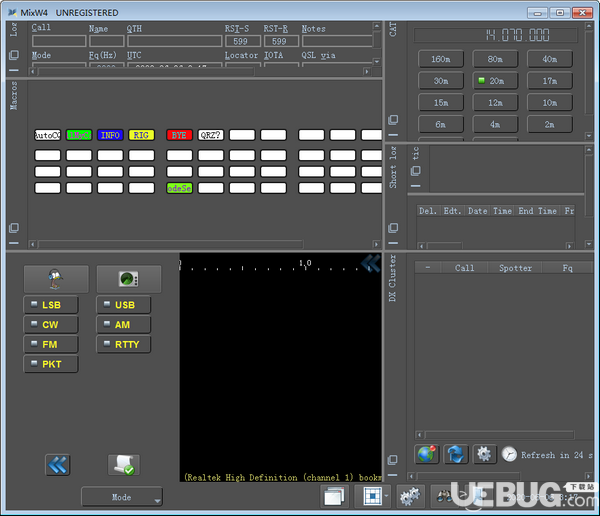This screenshot has width=600, height=516.
Task: Click the blue grid layout icon
Action: point(372,496)
